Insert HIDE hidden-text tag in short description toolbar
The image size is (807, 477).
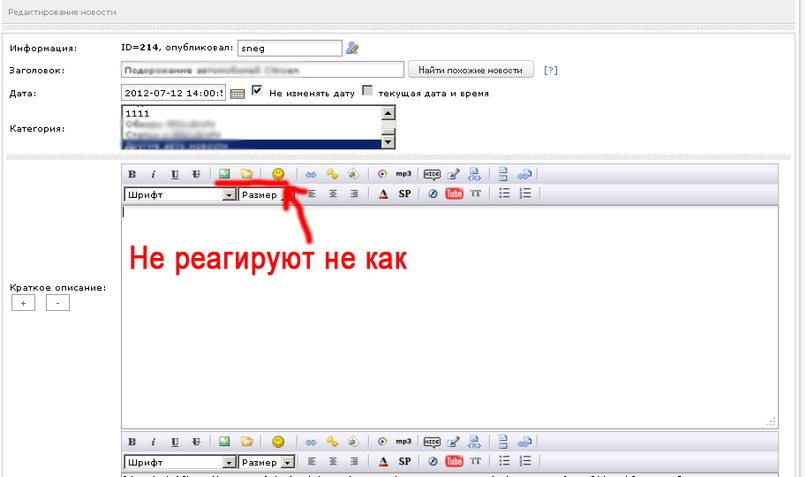[x=432, y=174]
